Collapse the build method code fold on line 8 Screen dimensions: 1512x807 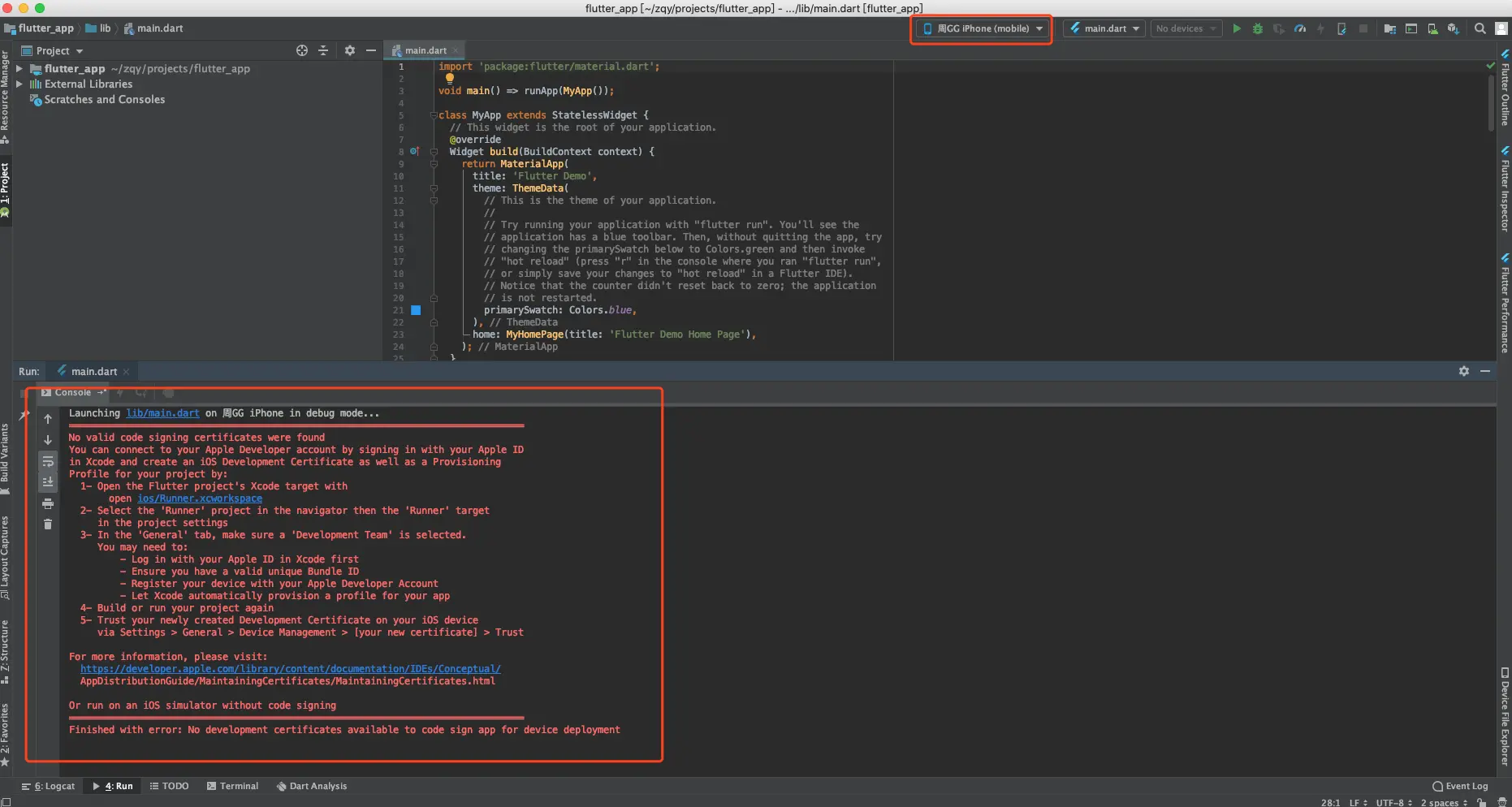click(x=434, y=152)
